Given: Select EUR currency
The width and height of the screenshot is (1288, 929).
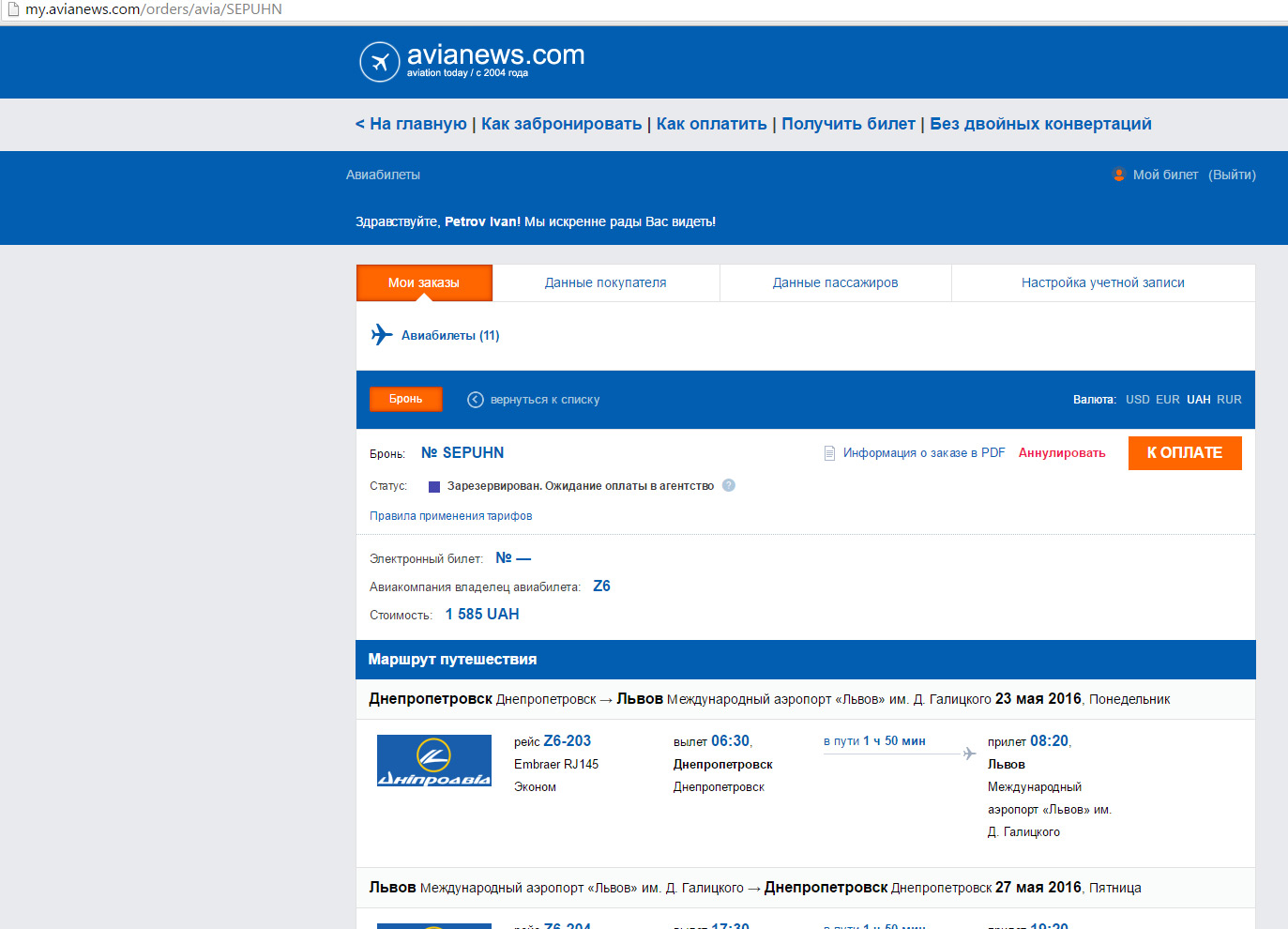Looking at the screenshot, I should point(1168,400).
